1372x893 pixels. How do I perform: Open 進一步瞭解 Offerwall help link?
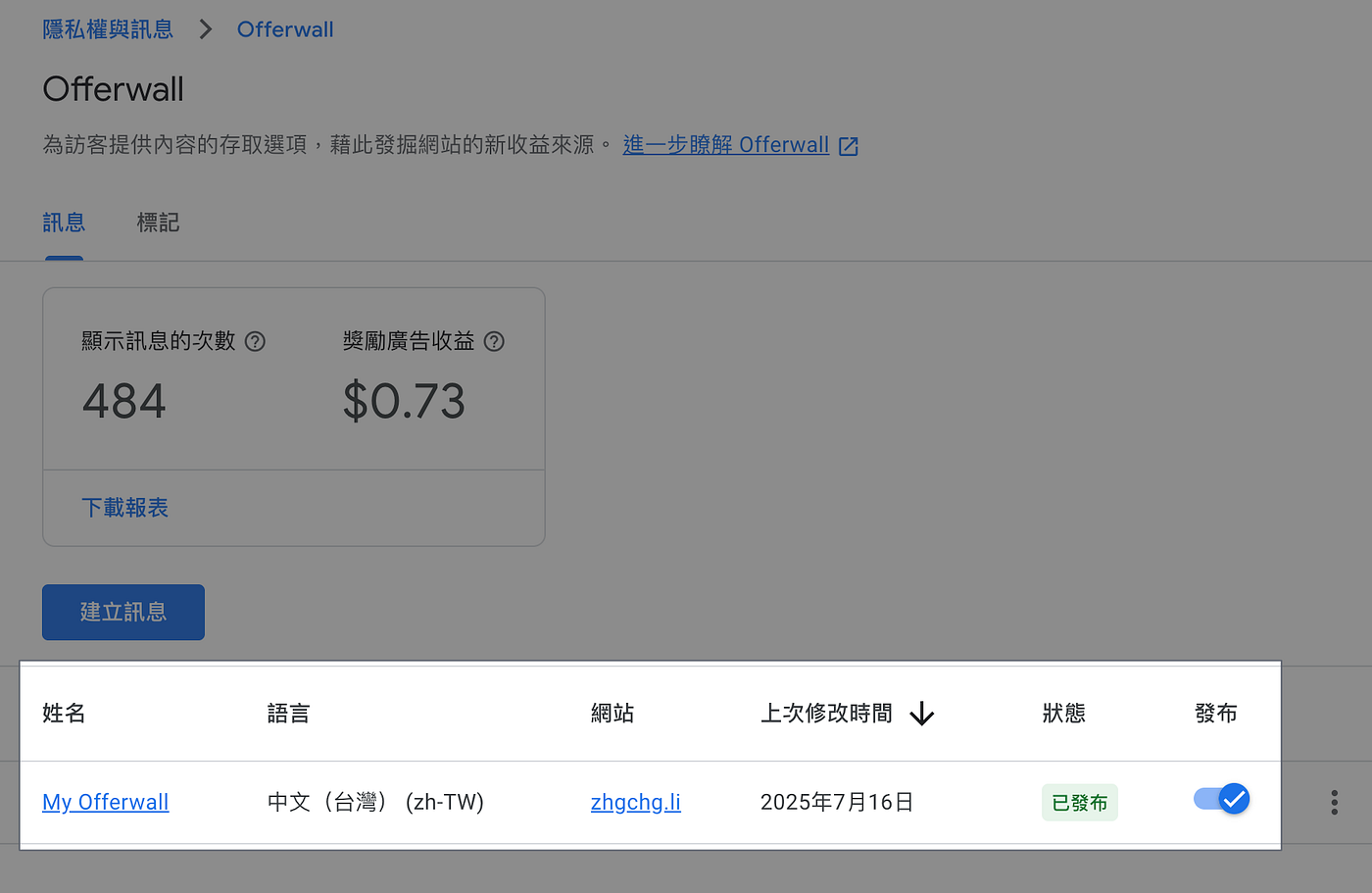726,145
